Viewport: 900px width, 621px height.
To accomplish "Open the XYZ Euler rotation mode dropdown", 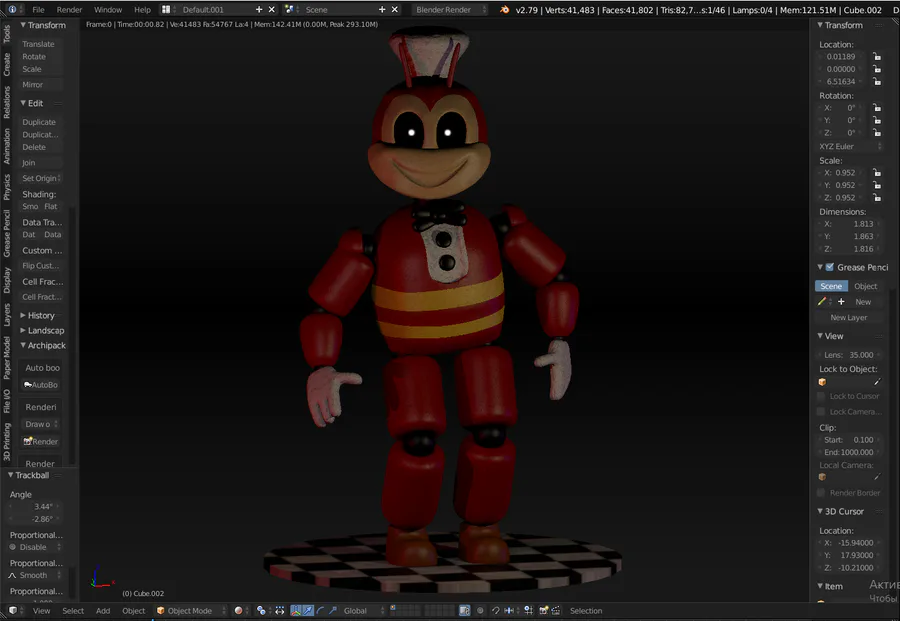I will point(849,146).
